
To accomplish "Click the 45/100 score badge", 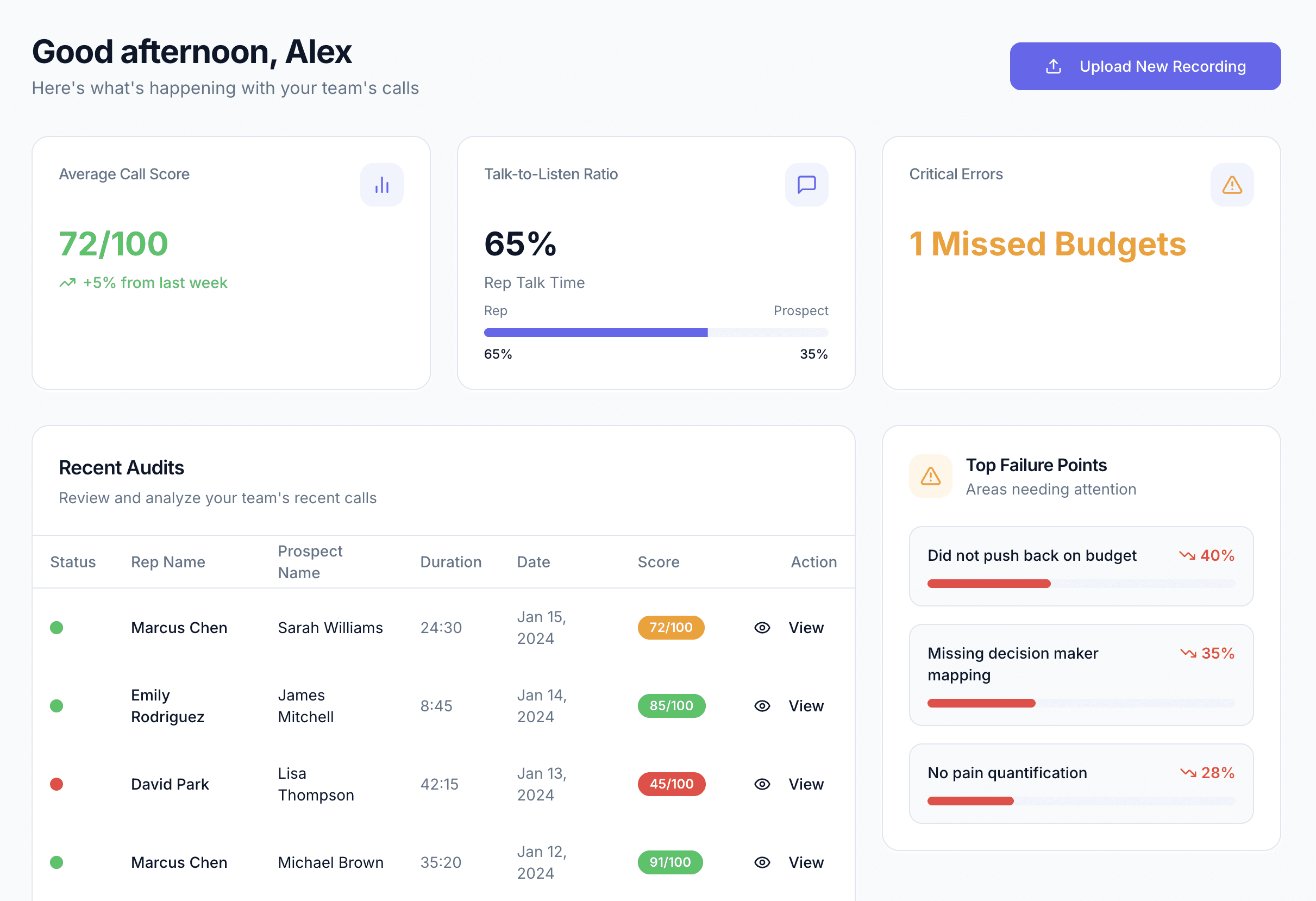I will 671,784.
